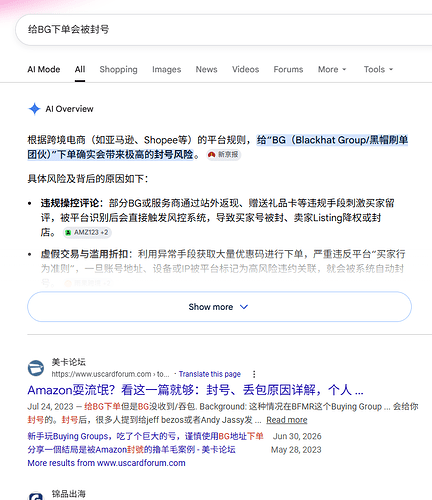This screenshot has height=500, width=432.
Task: Select the Images tab
Action: [x=166, y=69]
